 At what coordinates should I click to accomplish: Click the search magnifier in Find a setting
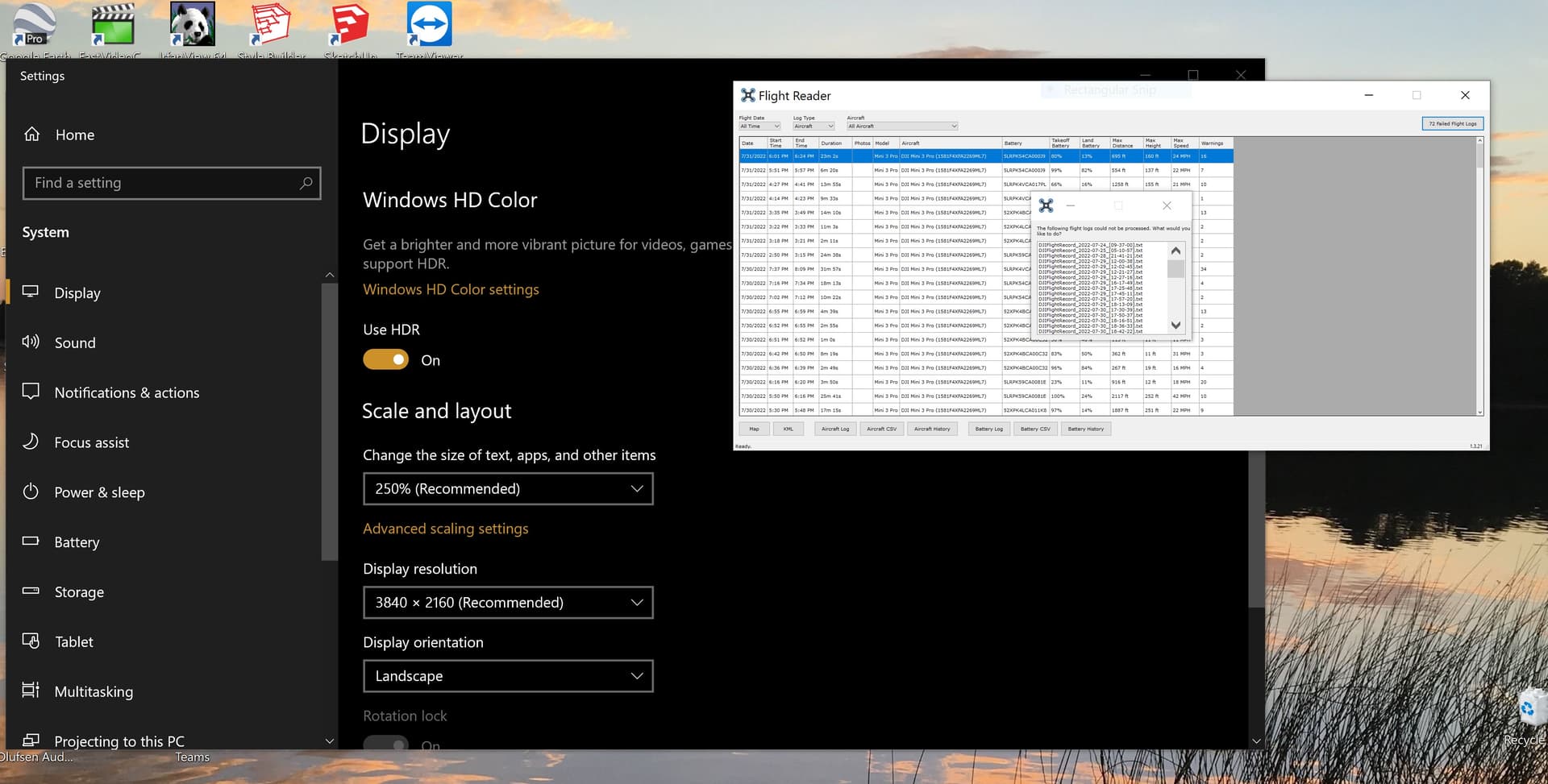306,183
